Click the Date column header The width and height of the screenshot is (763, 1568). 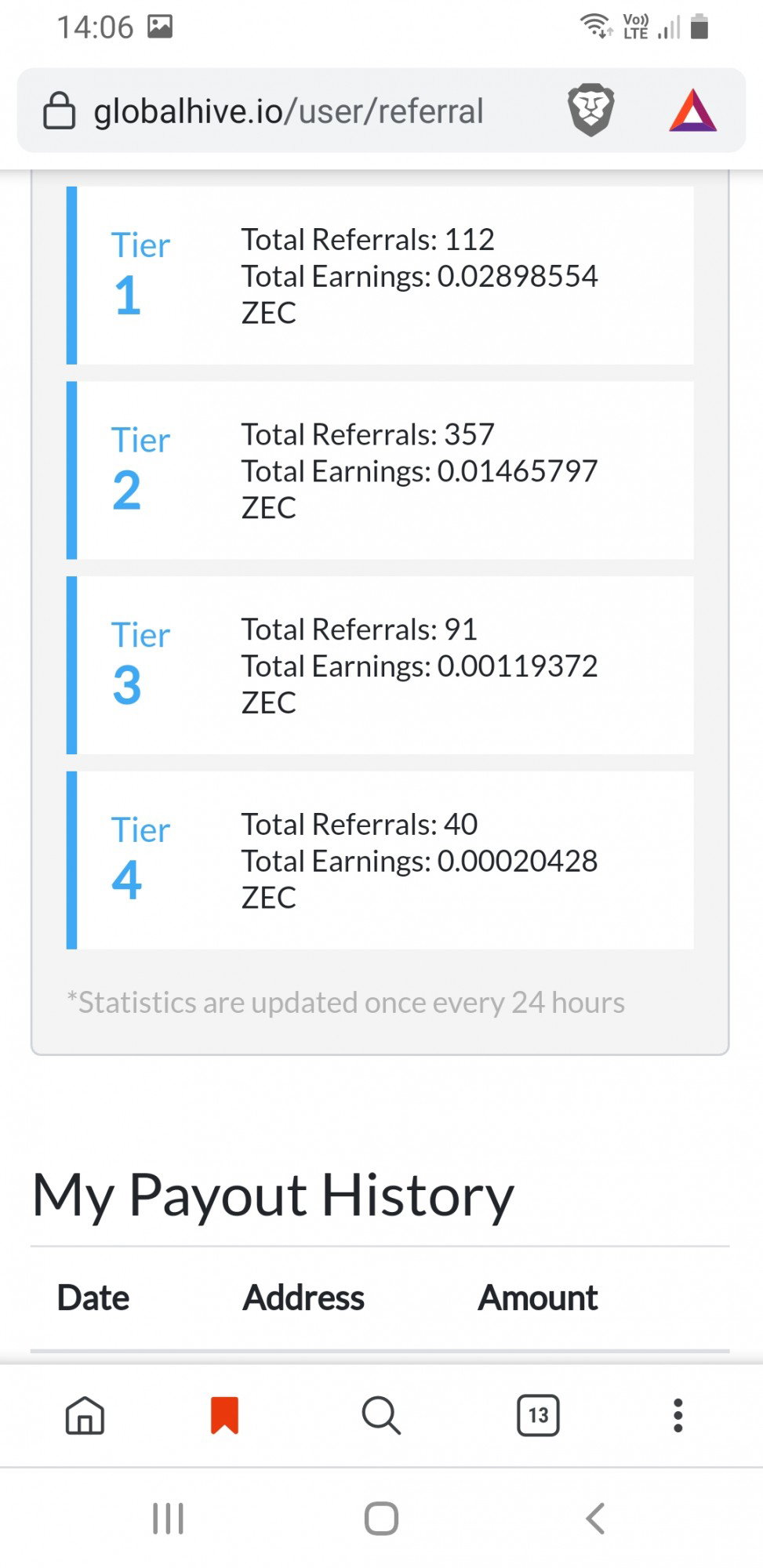[93, 1298]
